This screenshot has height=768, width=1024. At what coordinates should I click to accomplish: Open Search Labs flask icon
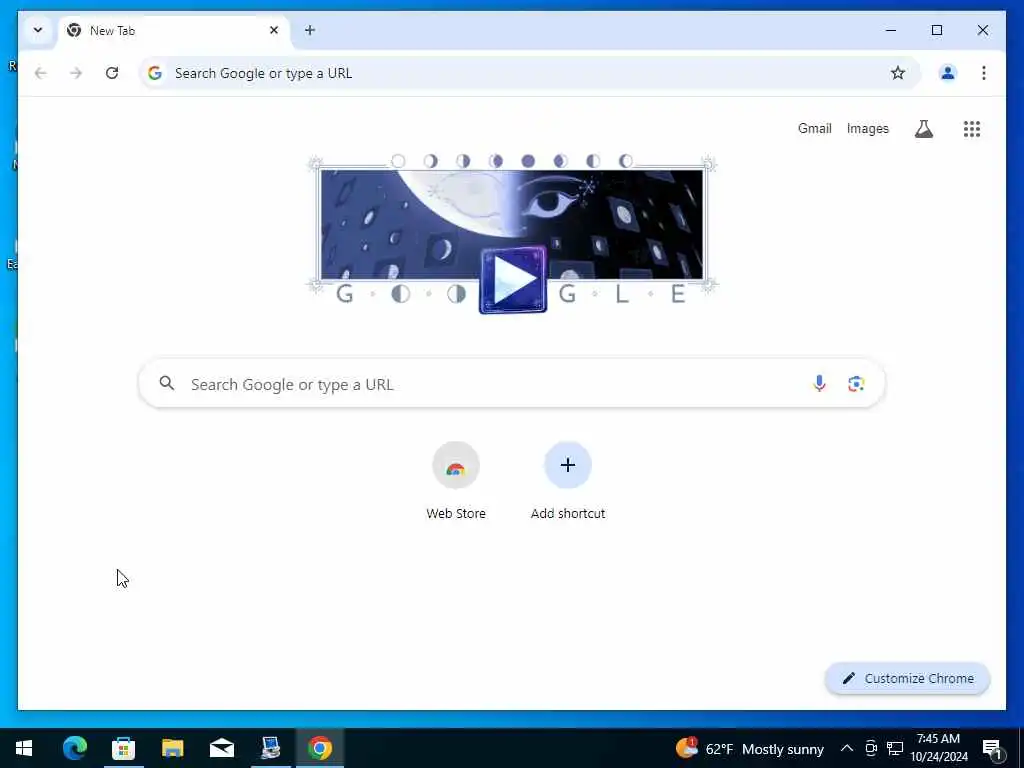pyautogui.click(x=923, y=129)
